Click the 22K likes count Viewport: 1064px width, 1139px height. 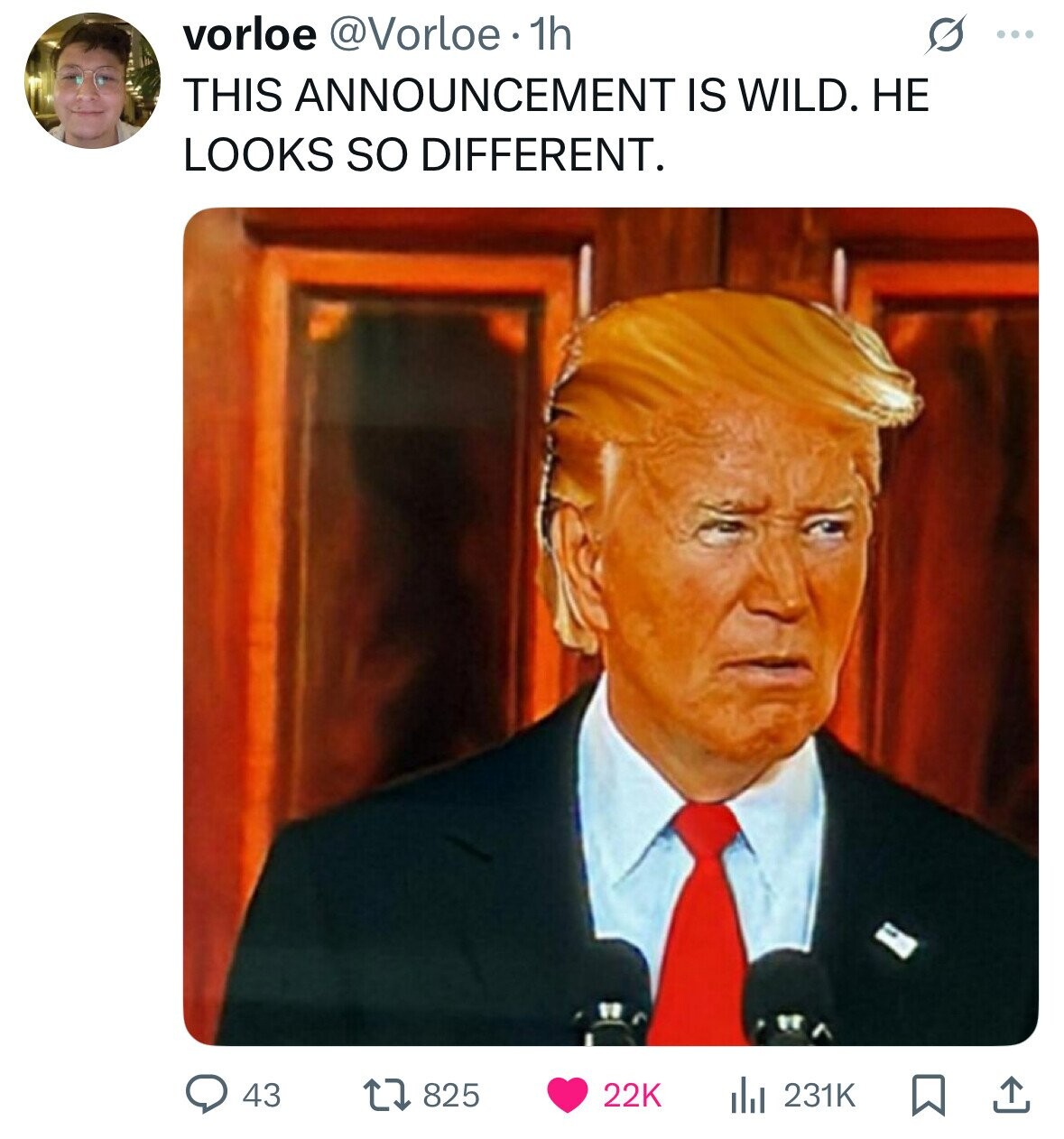(x=632, y=1096)
